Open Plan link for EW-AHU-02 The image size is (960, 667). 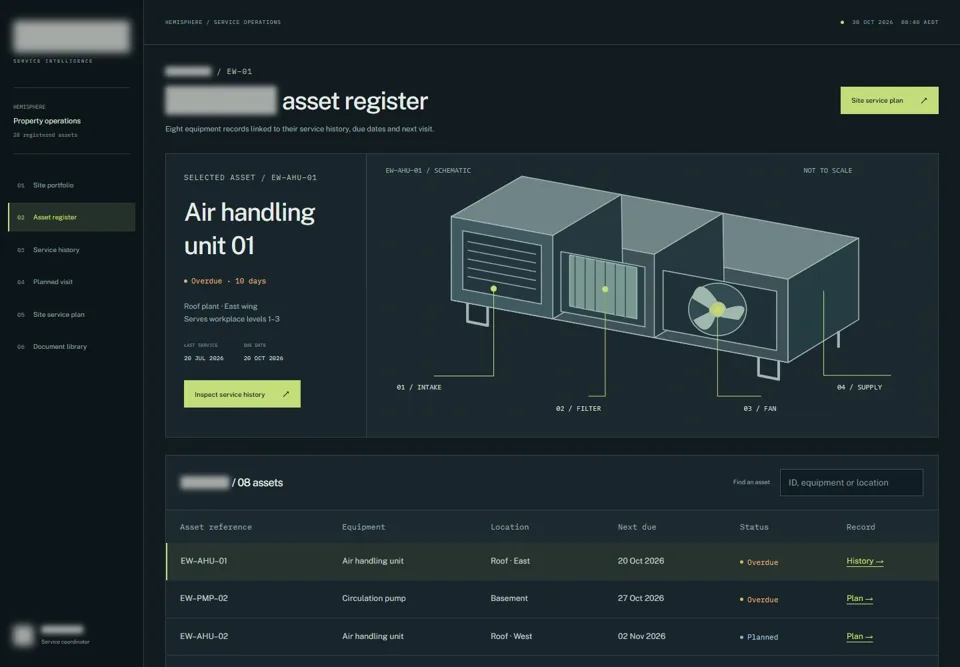[x=860, y=636]
